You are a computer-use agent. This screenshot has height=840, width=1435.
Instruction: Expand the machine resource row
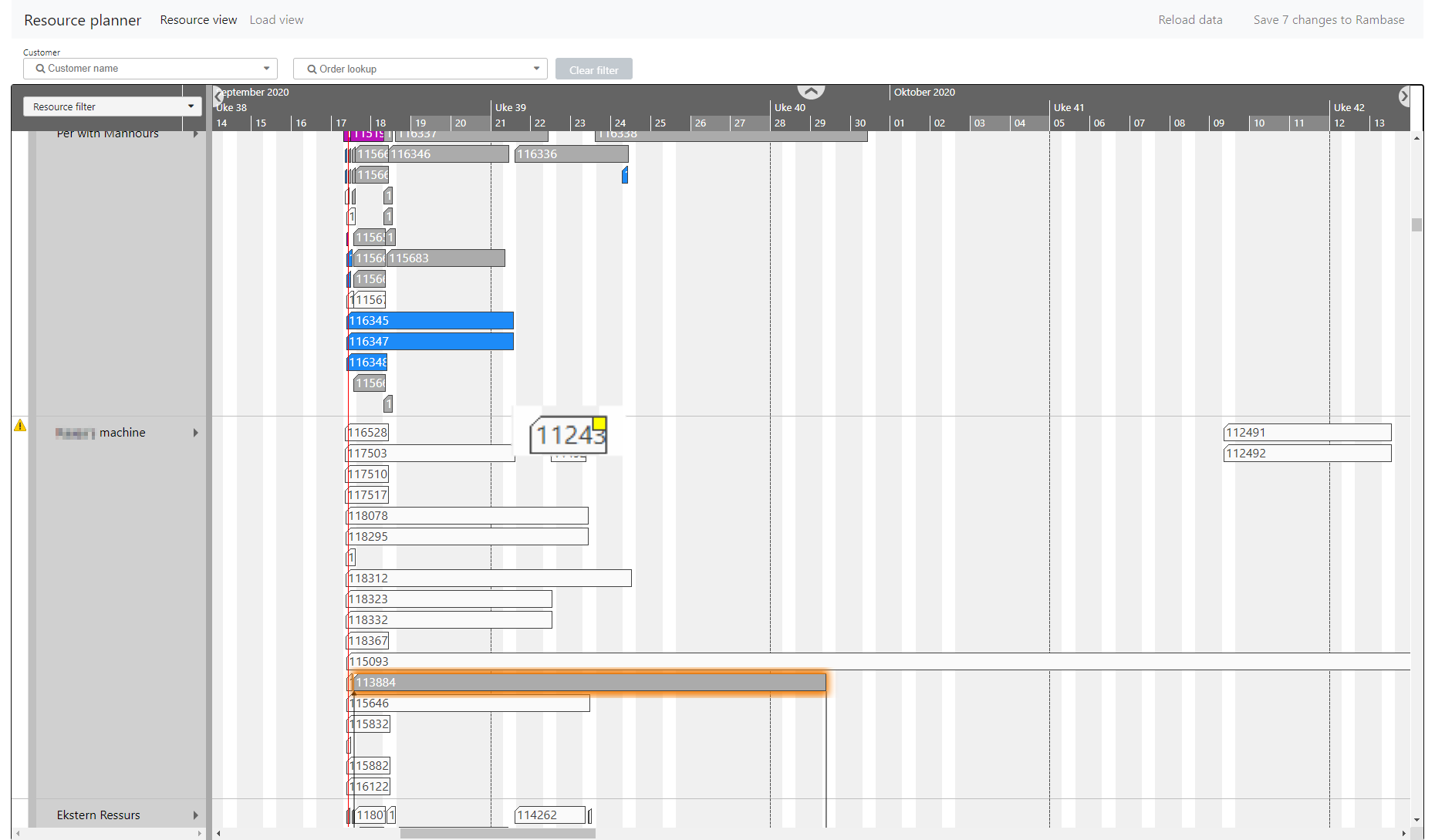pyautogui.click(x=195, y=433)
